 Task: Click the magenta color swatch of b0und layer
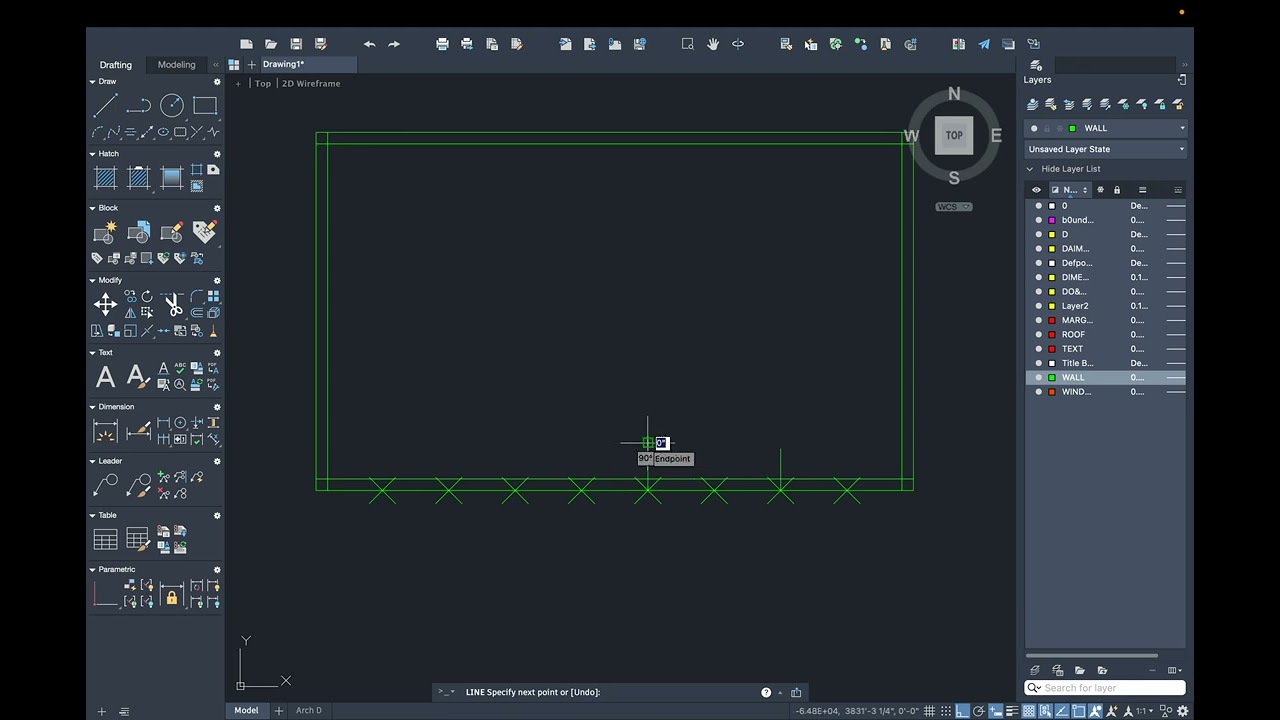(1052, 220)
